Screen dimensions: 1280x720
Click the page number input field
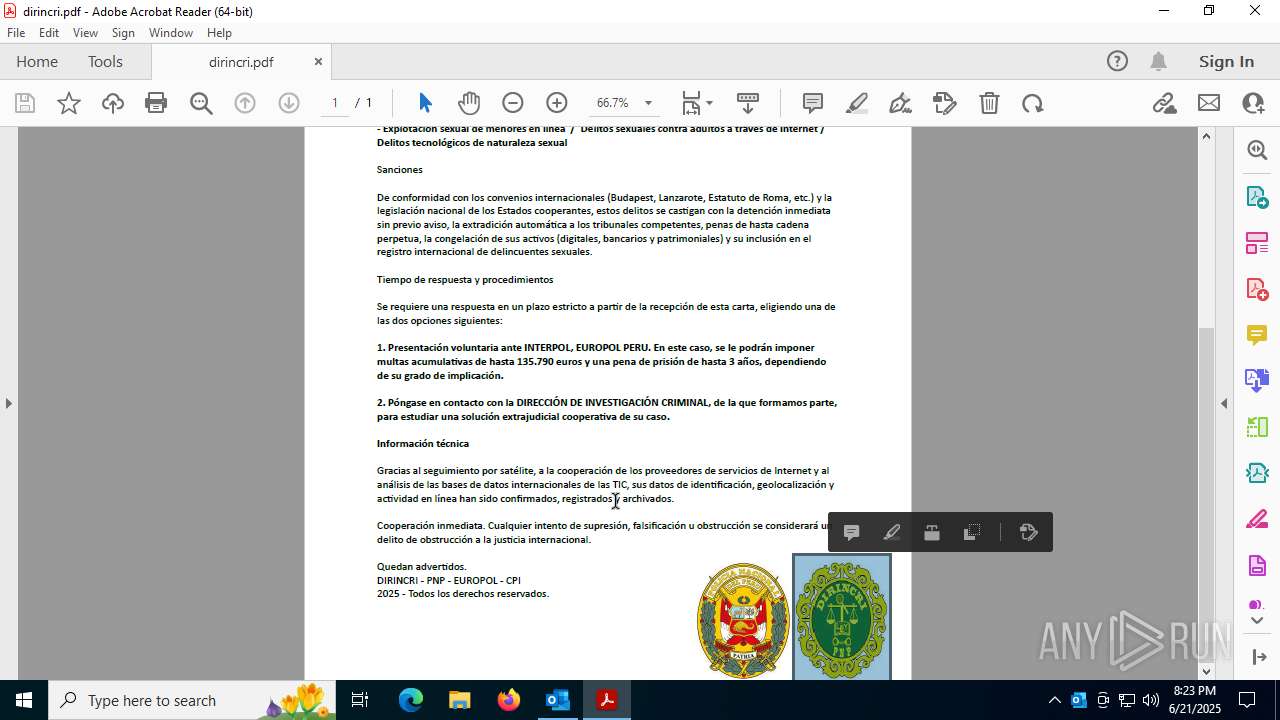[335, 103]
